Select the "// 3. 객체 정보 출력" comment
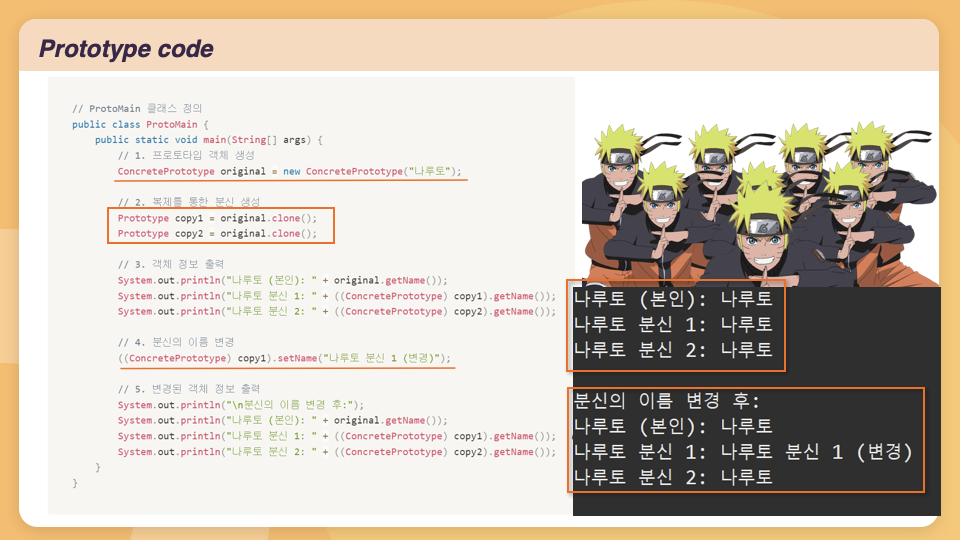960x540 pixels. point(171,264)
